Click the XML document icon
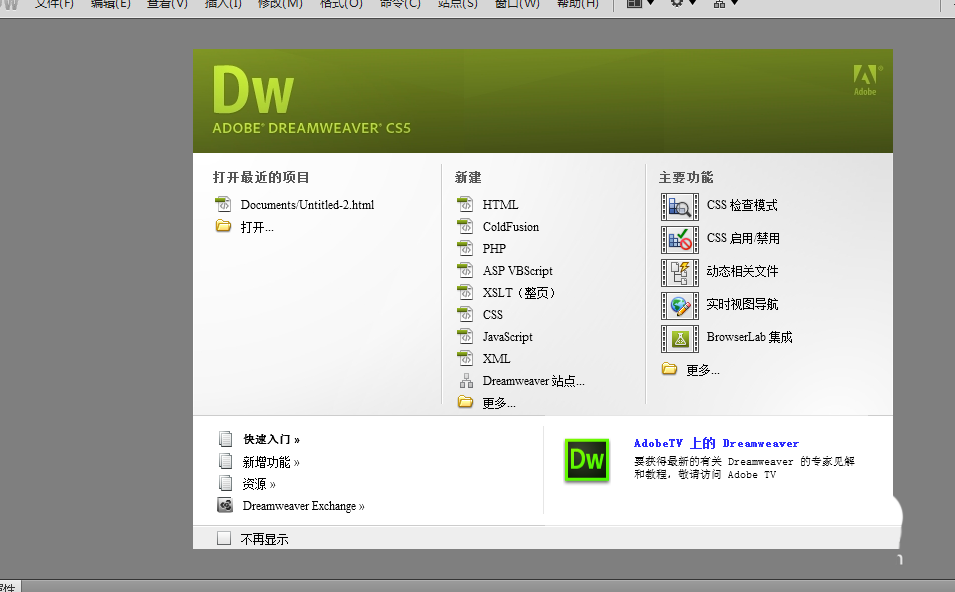The height and width of the screenshot is (592, 955). [x=465, y=357]
